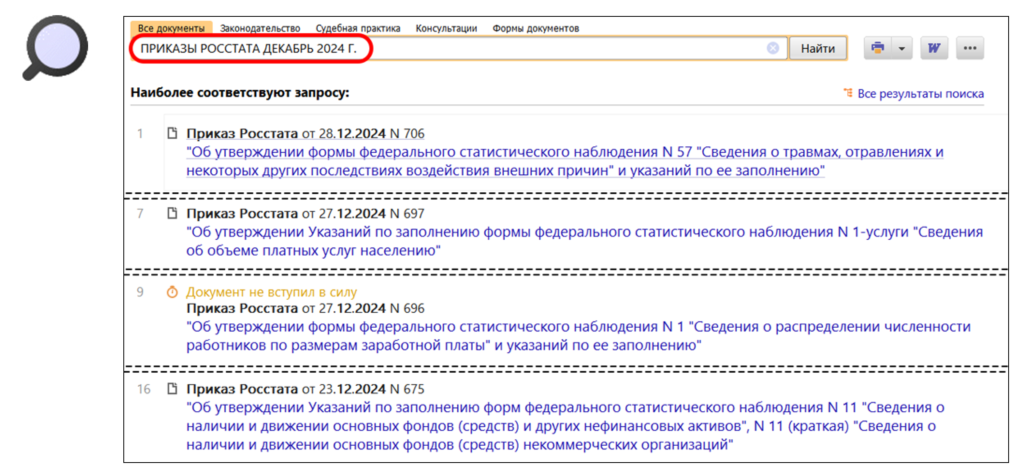The width and height of the screenshot is (1024, 474).
Task: Click result number 9
Action: click(x=140, y=292)
